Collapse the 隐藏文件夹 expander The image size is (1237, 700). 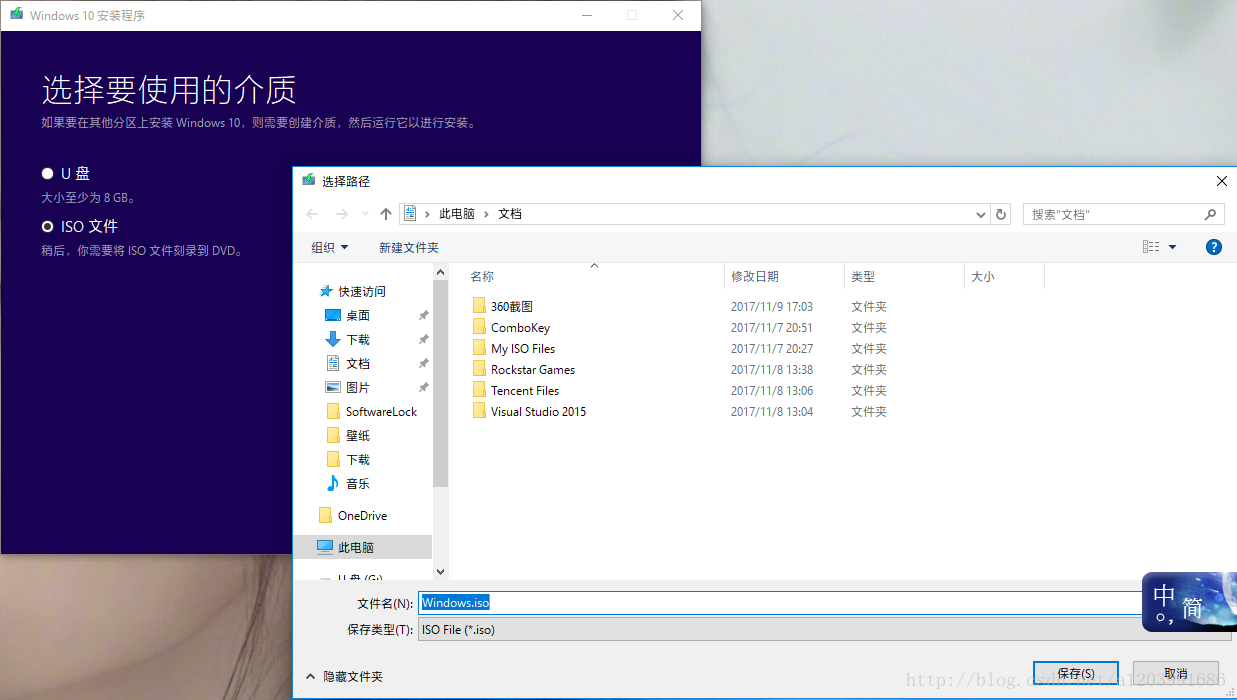coord(346,676)
